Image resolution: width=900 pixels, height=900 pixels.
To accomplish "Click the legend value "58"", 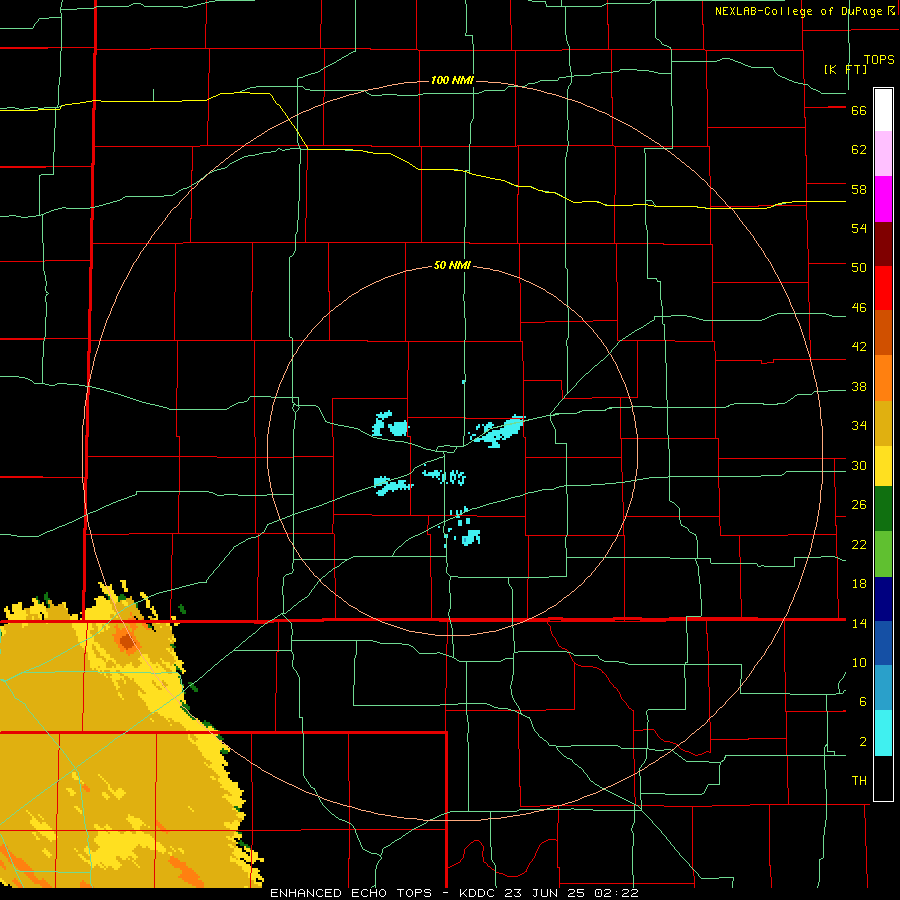I will [x=859, y=189].
